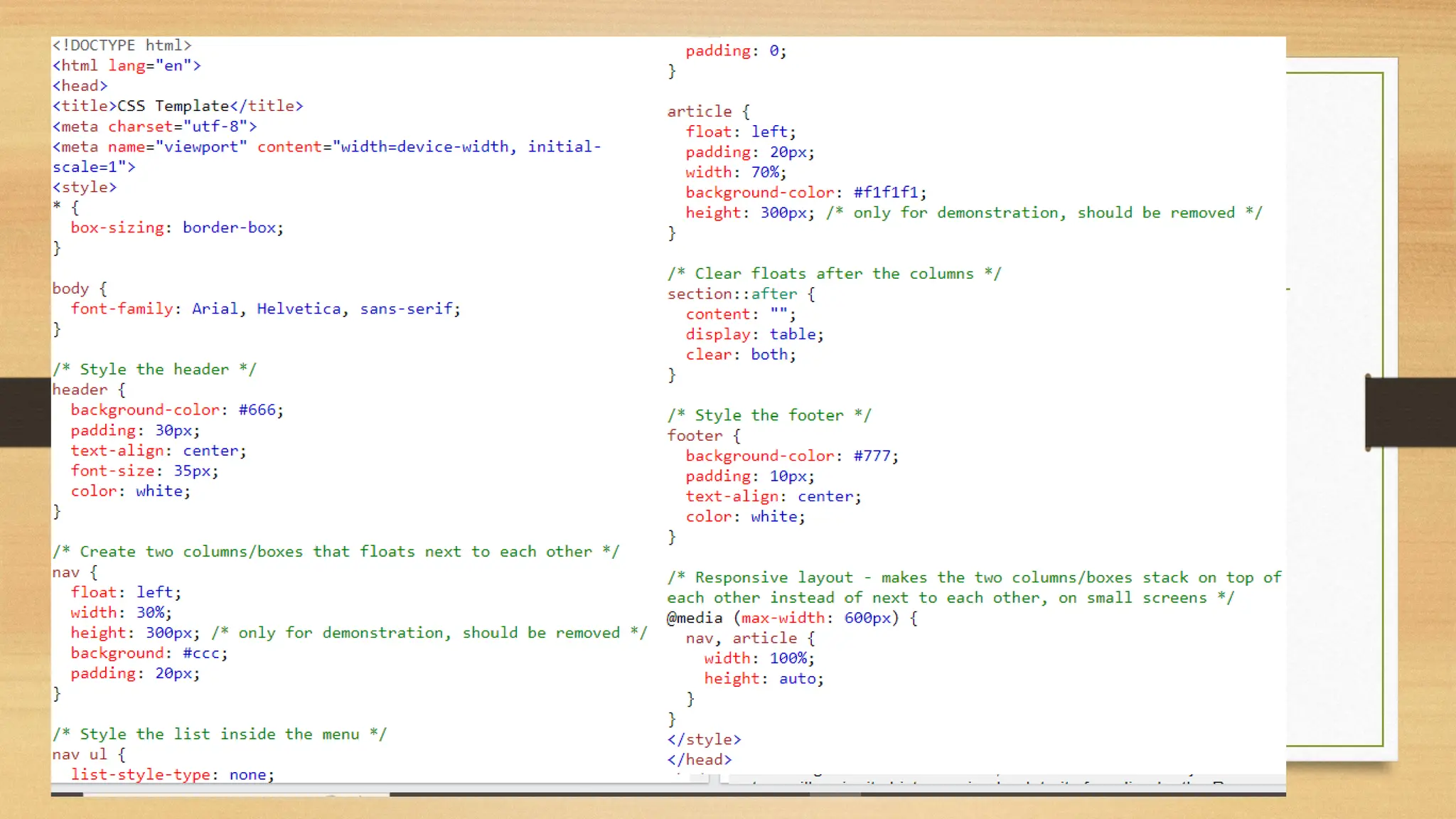Click the DOCTYPE html line

pos(122,45)
